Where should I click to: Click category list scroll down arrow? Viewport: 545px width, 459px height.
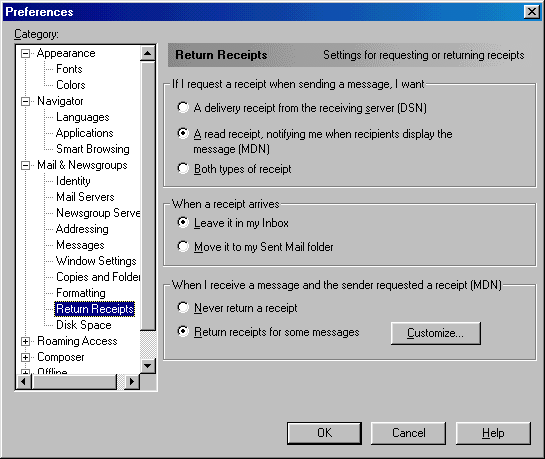click(x=148, y=366)
